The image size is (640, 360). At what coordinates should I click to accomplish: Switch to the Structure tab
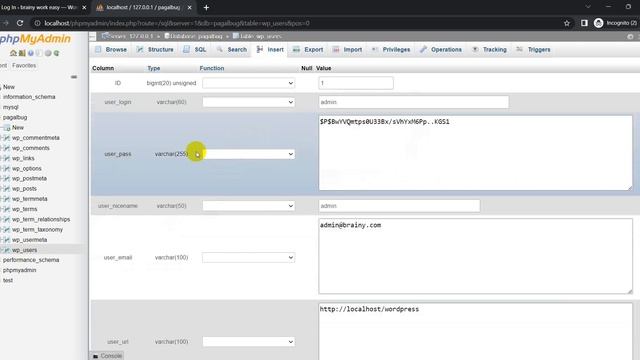tap(155, 49)
